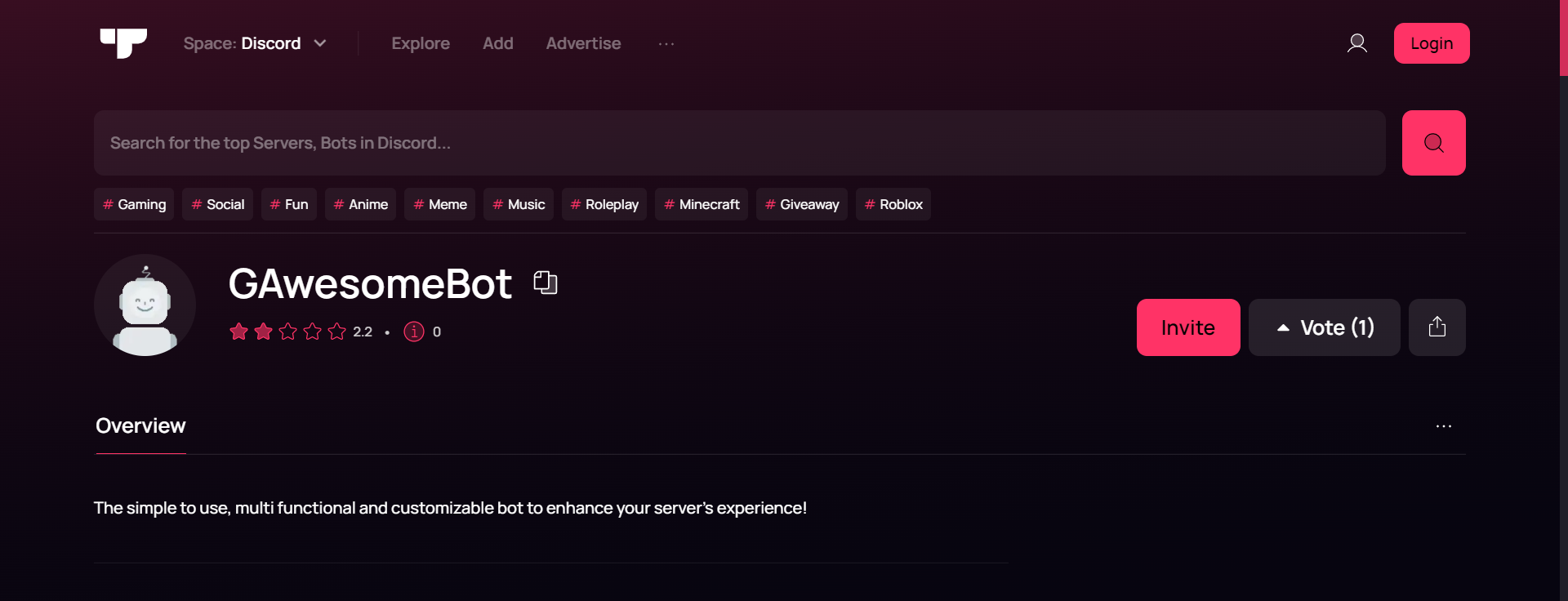Click the Login button
Screen dimensions: 1568x601
point(1432,43)
